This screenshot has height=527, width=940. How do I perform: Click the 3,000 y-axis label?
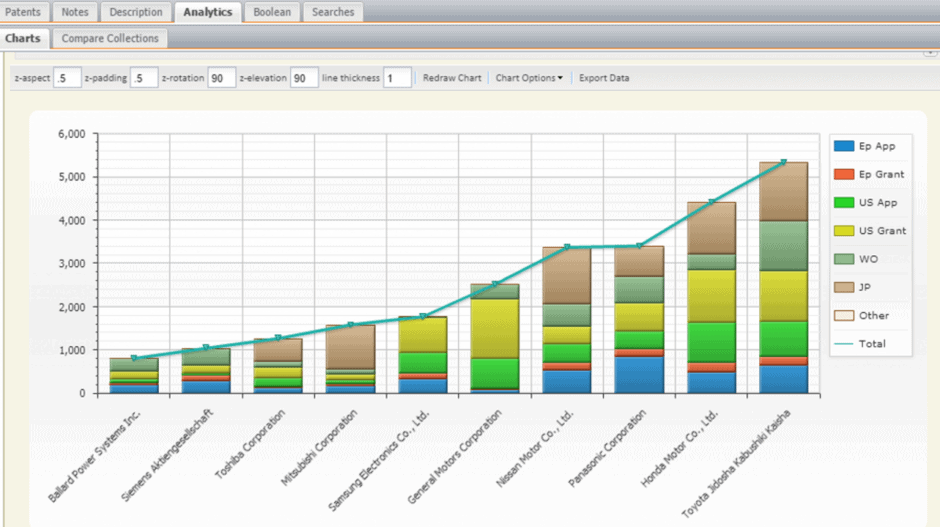(72, 263)
